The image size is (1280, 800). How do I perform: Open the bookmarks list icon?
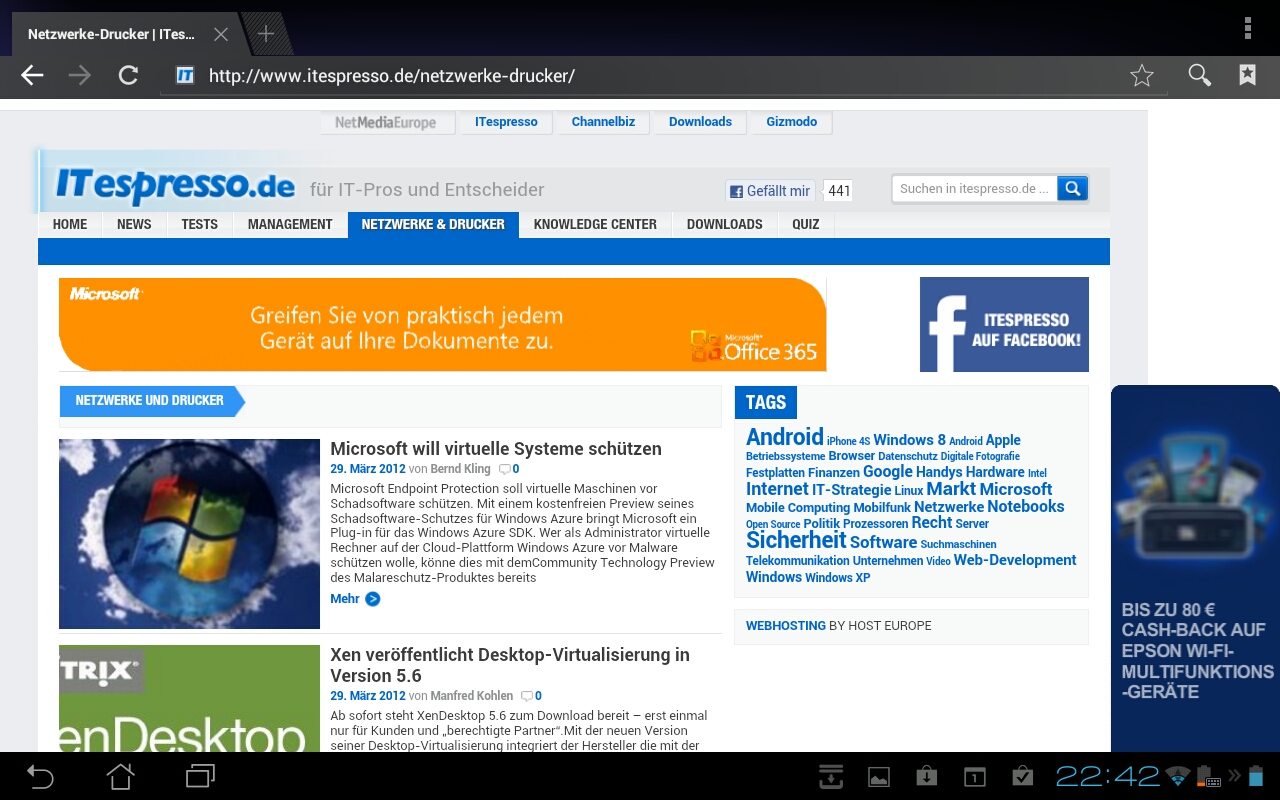pos(1247,75)
